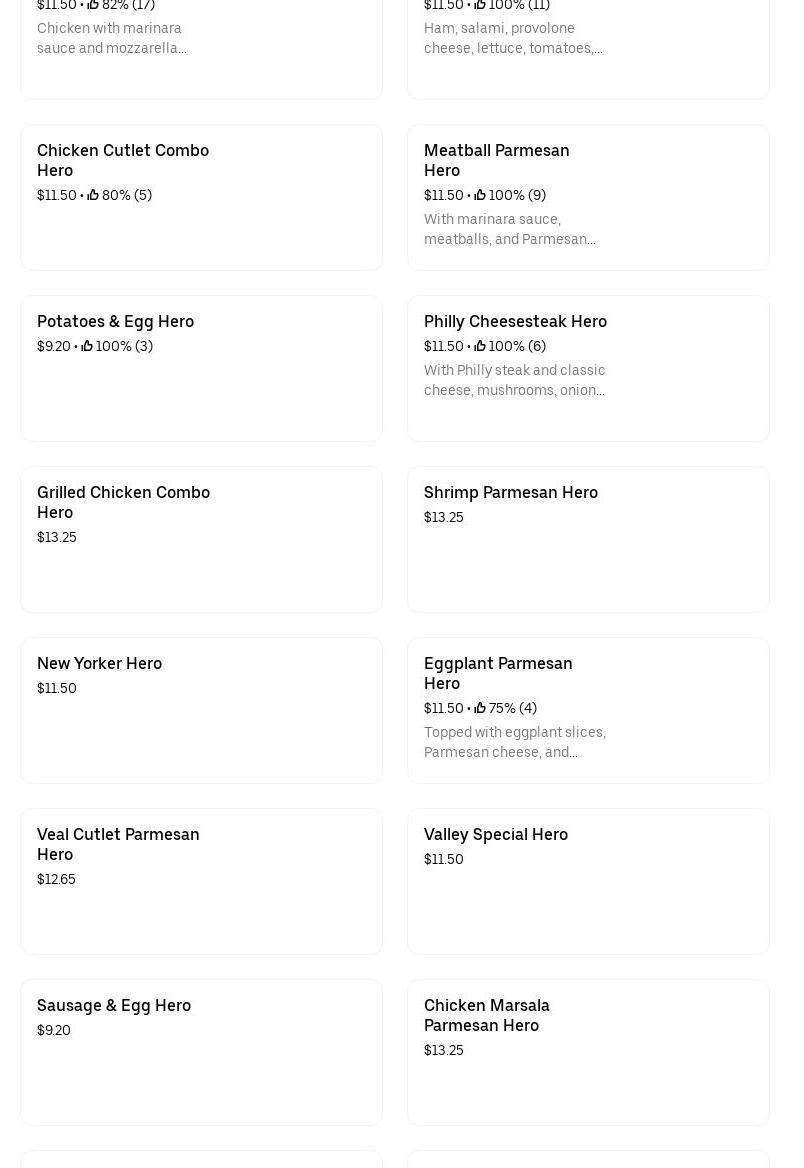The height and width of the screenshot is (1168, 804).
Task: Choose the Eggplant Parmesan Hero title
Action: 498,673
